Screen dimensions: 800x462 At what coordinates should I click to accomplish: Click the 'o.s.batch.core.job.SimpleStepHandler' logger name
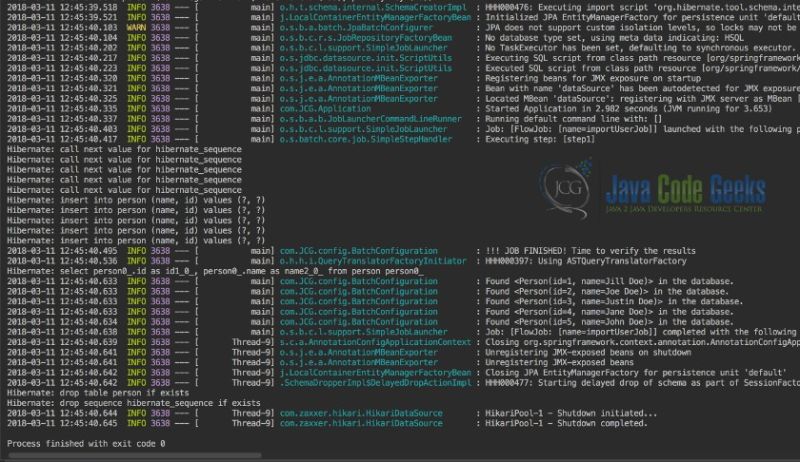click(x=366, y=139)
